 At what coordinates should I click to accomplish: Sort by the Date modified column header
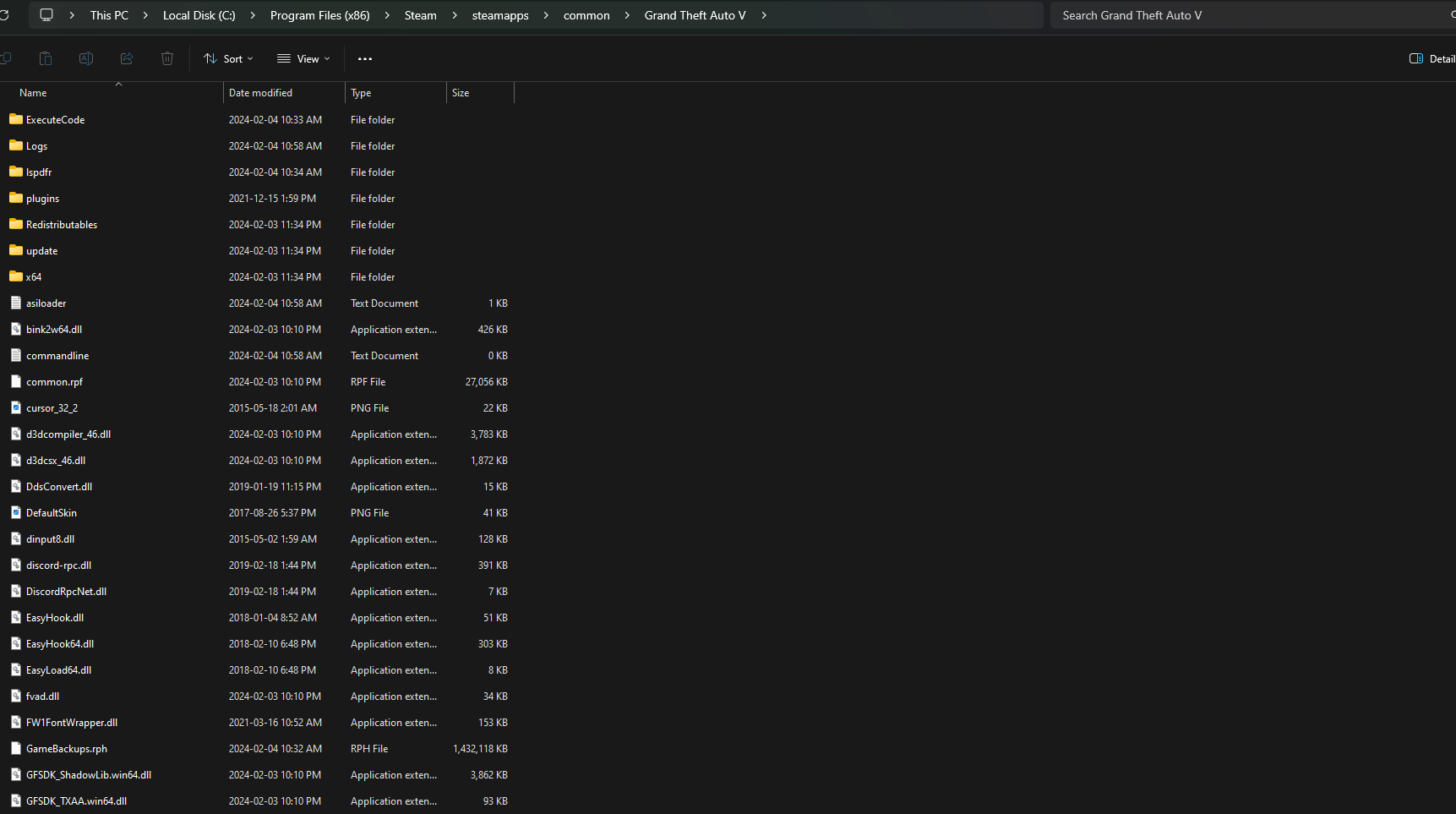[x=260, y=93]
